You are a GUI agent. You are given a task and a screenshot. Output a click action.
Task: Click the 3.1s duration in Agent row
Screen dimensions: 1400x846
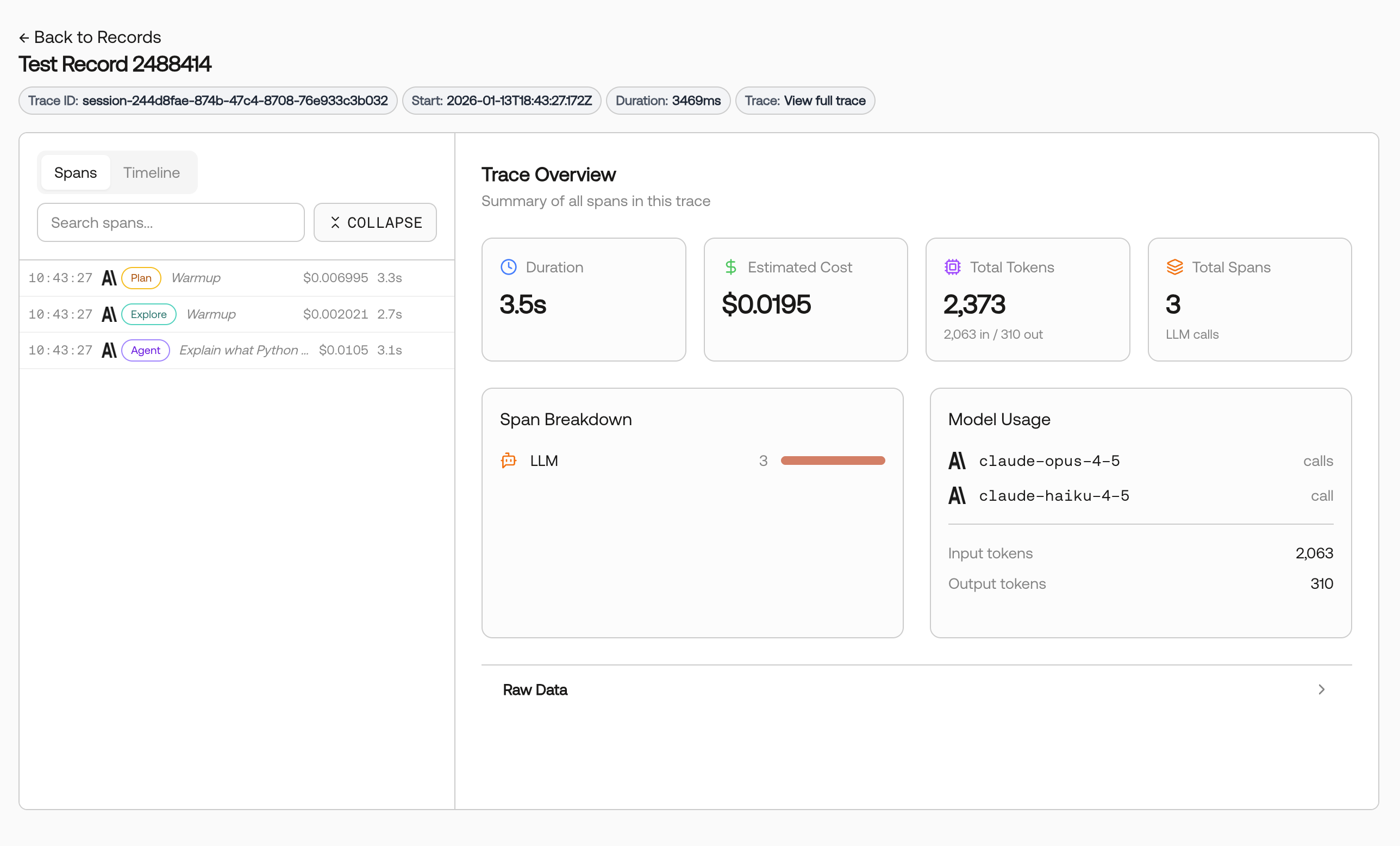click(x=390, y=350)
